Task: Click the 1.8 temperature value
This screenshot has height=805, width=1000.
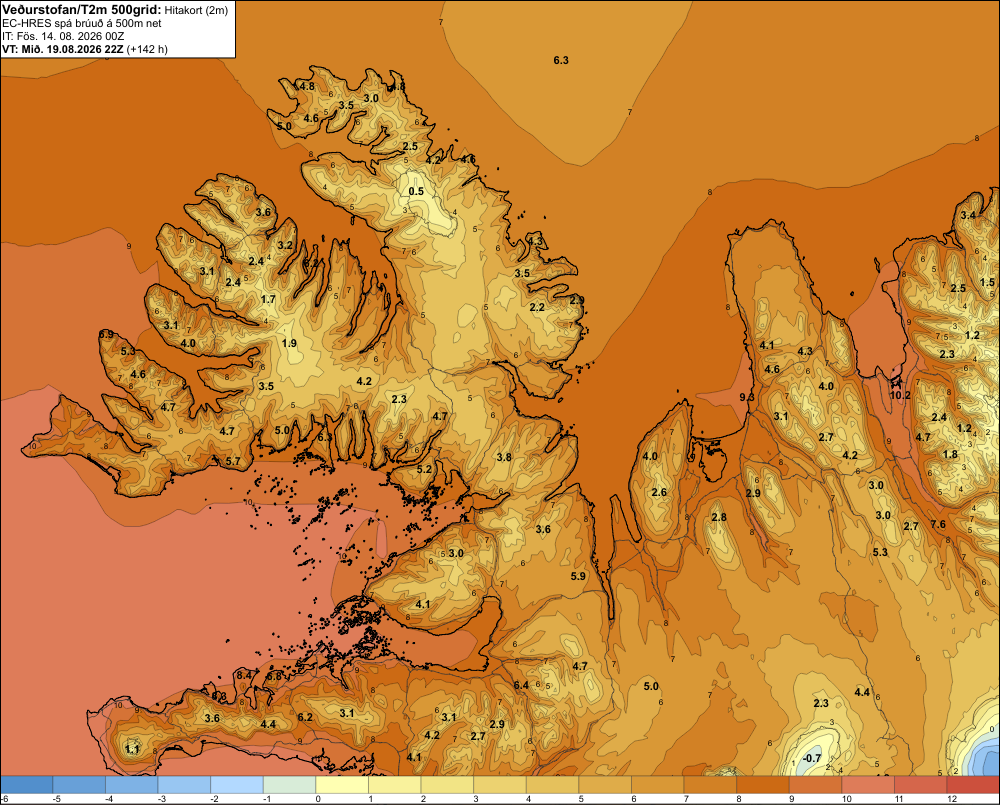Action: [x=950, y=454]
